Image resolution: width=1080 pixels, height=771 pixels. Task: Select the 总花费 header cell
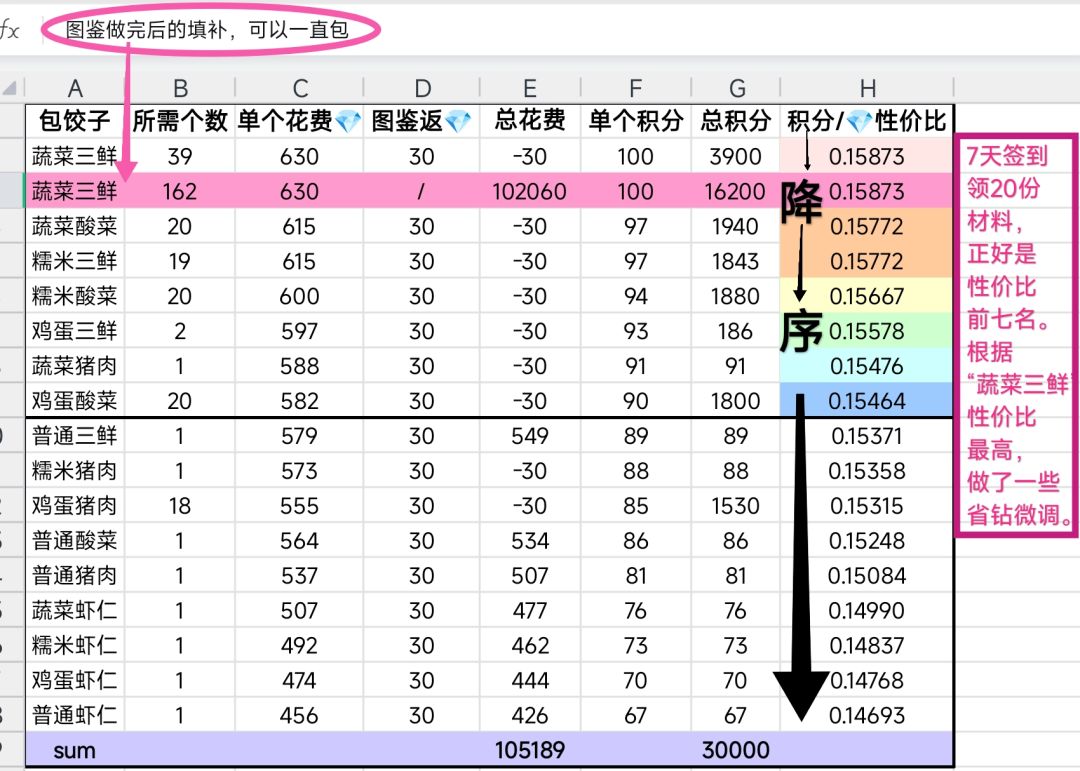tap(529, 121)
